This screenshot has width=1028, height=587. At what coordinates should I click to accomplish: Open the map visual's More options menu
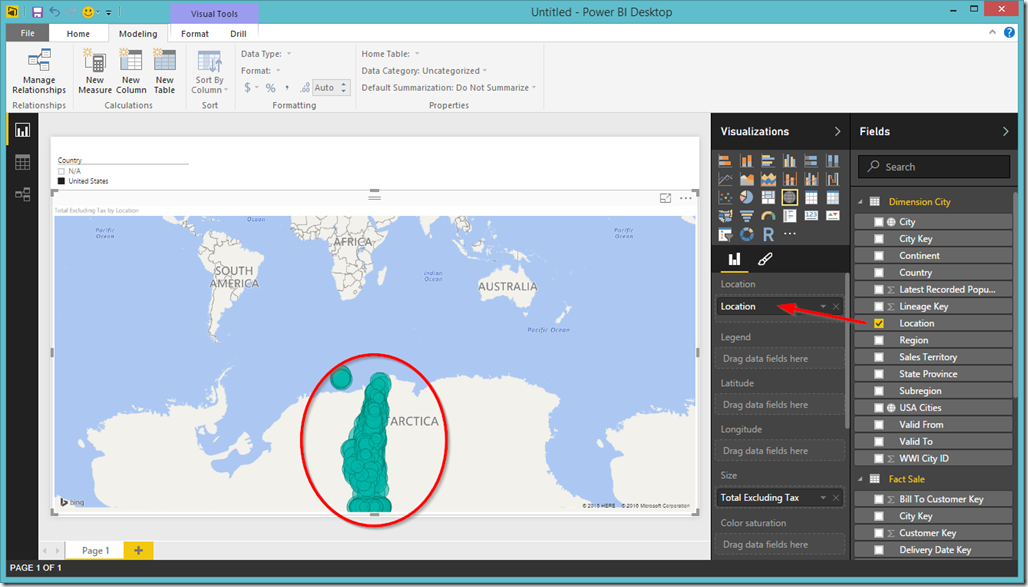[x=686, y=198]
